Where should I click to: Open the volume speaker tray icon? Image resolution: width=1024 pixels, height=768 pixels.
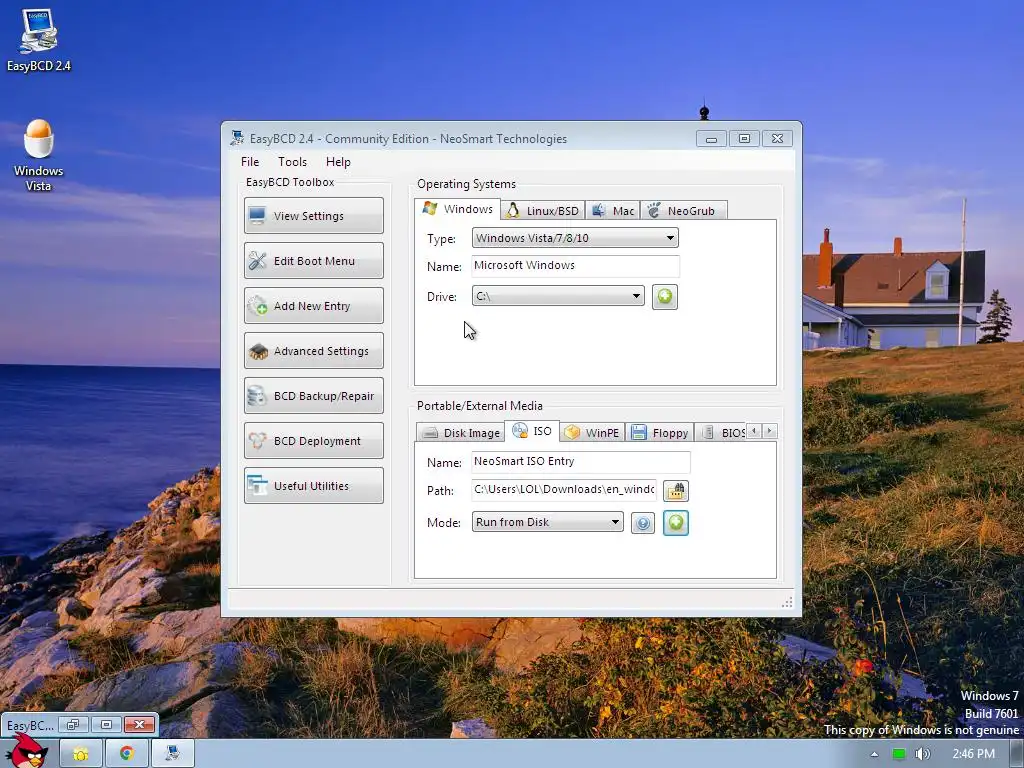tap(922, 754)
